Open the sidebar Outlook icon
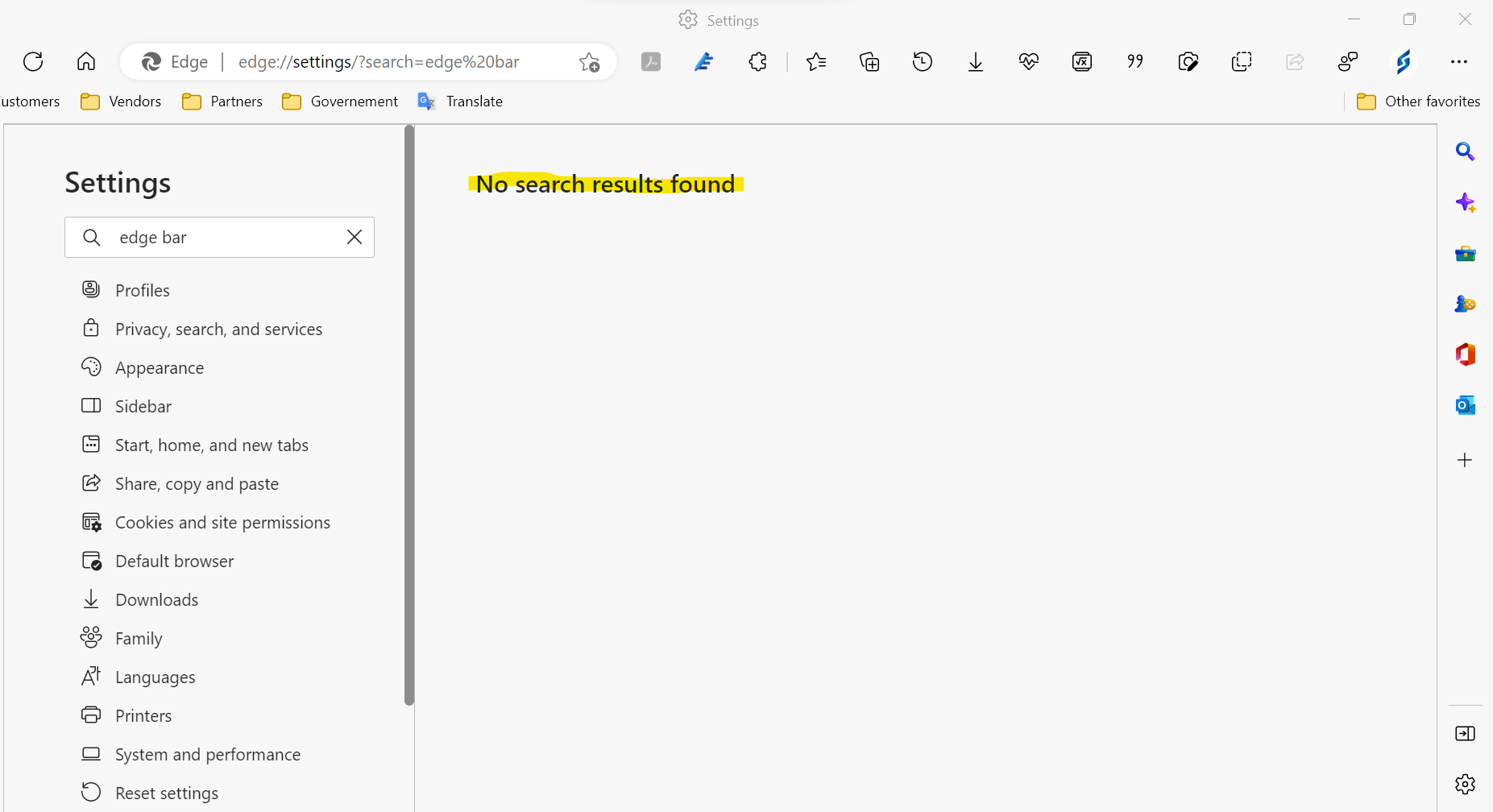Image resolution: width=1493 pixels, height=812 pixels. (x=1466, y=405)
